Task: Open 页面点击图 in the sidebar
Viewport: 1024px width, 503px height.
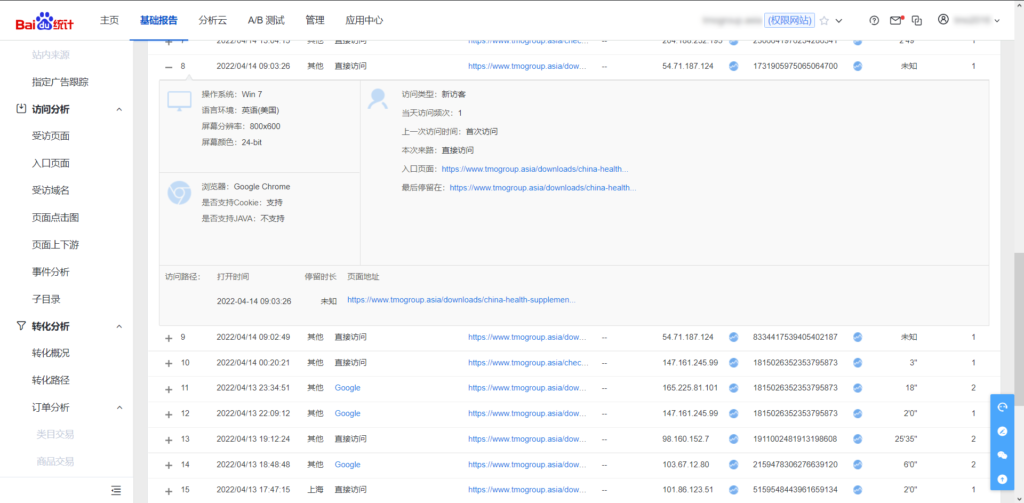Action: pos(56,218)
